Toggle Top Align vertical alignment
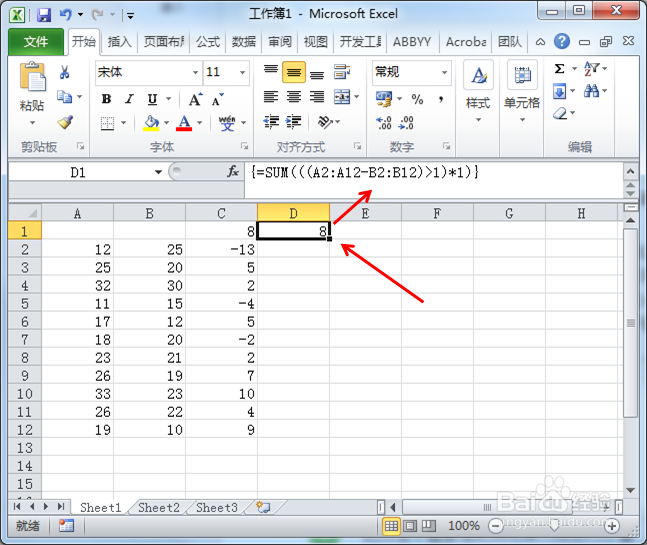This screenshot has width=647, height=545. point(271,72)
